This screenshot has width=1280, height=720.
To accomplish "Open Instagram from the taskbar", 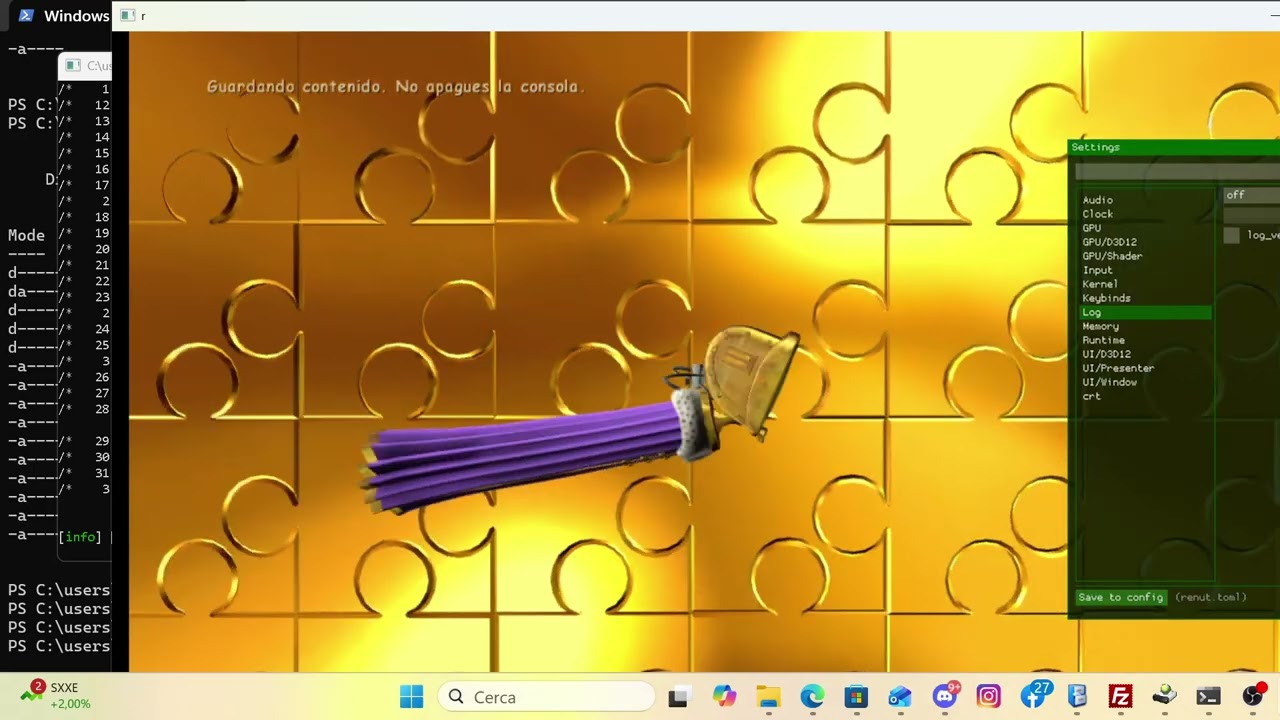I will coord(988,697).
